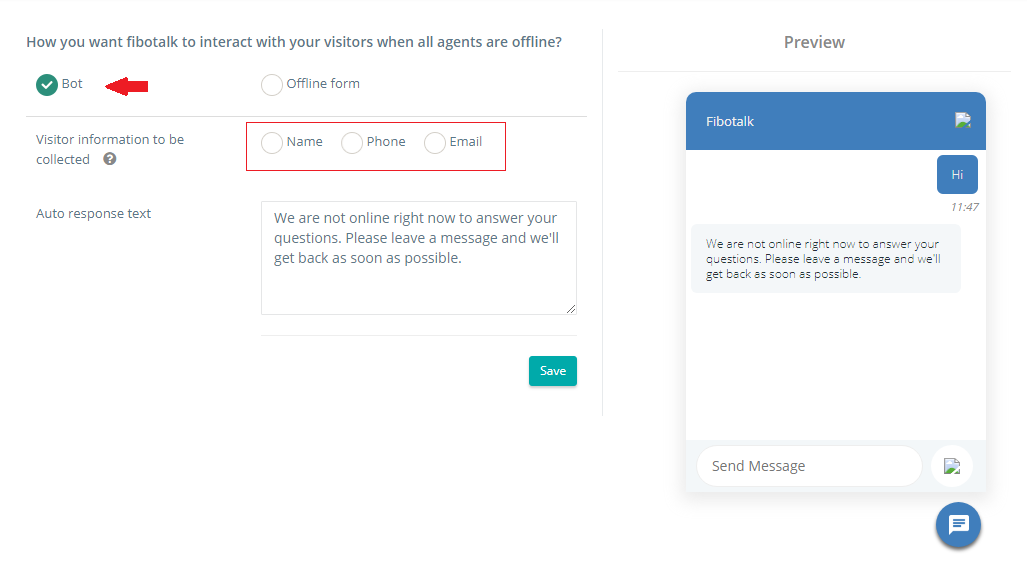Viewport: 1027px width, 567px height.
Task: Click the Save button
Action: (553, 371)
